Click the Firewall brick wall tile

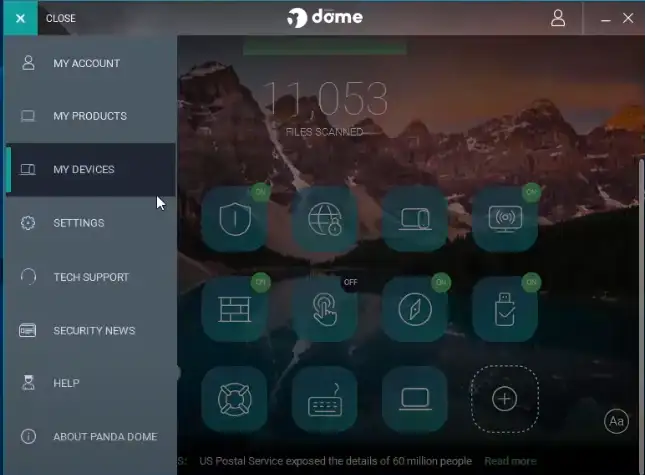point(234,308)
